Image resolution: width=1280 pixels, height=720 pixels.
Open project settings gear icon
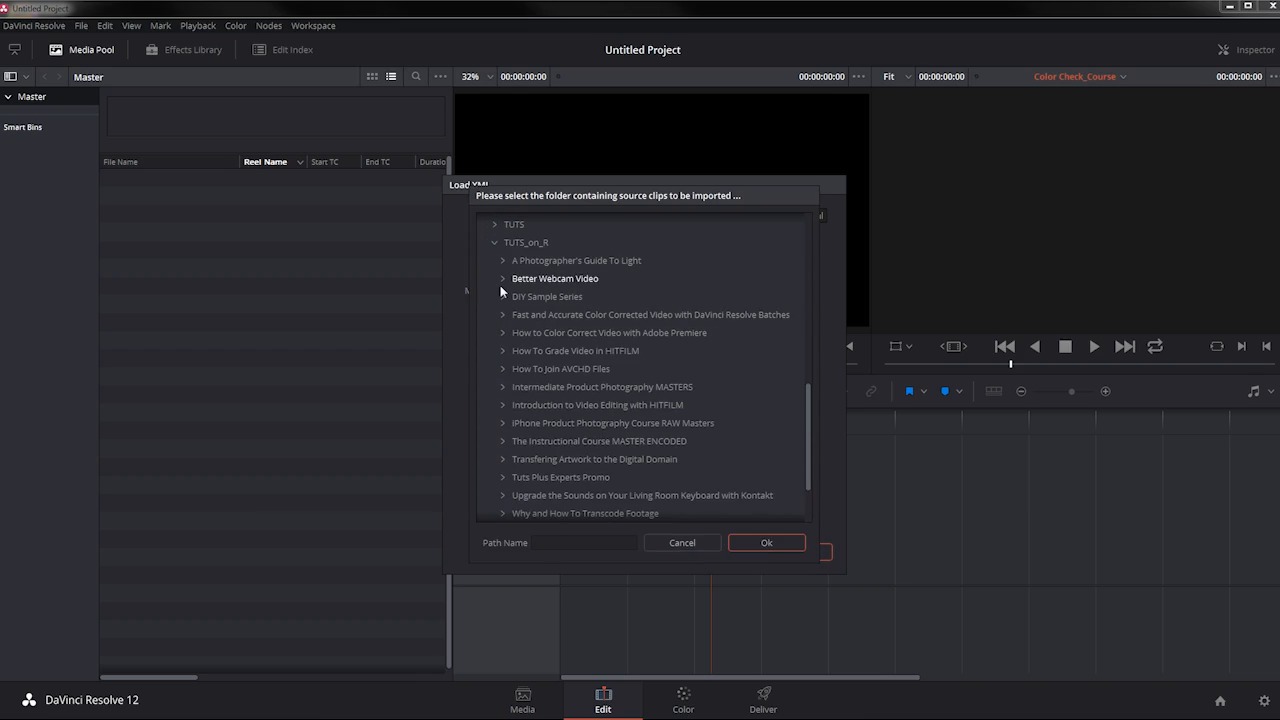1264,701
